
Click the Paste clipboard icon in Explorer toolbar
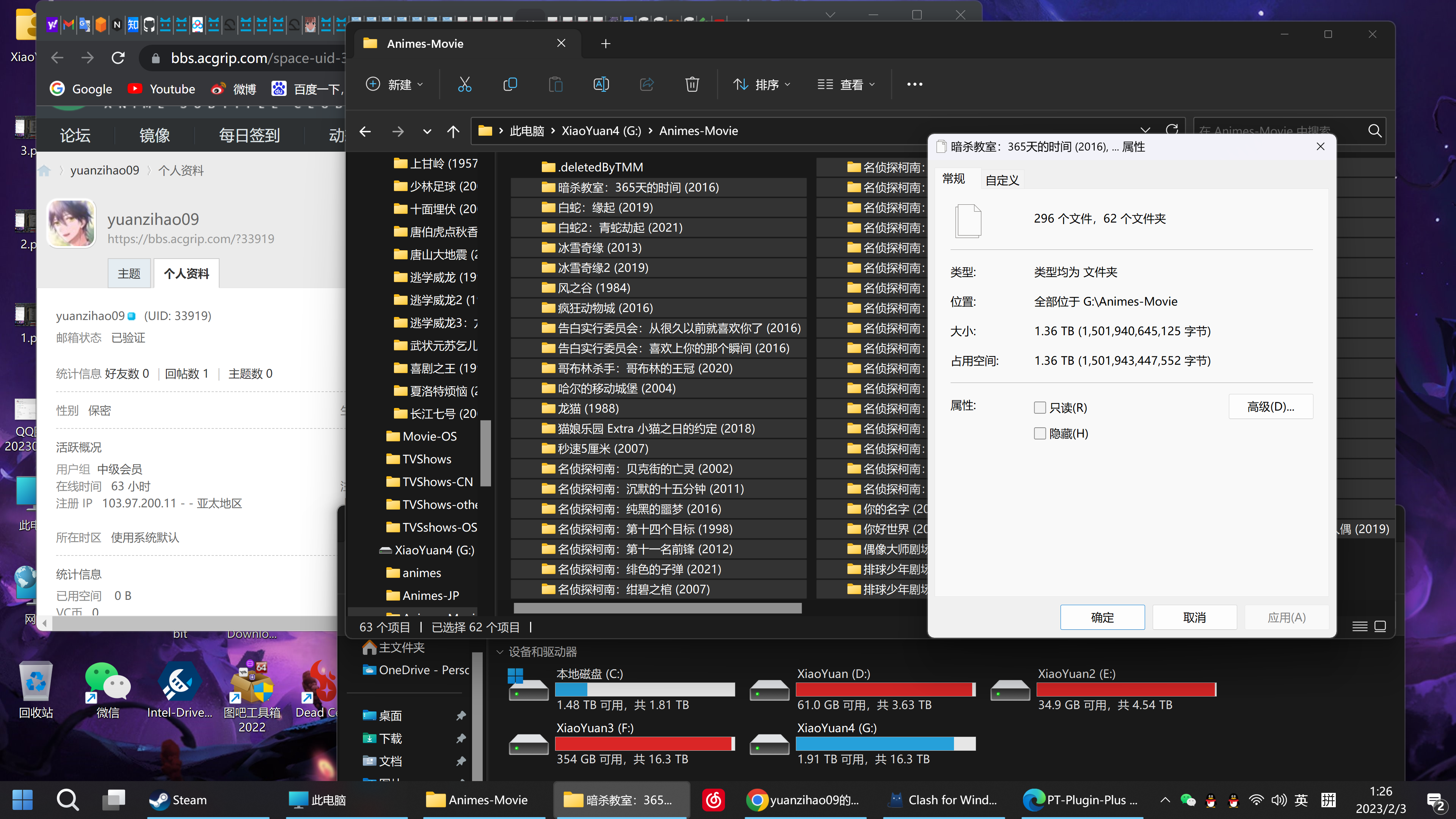(x=555, y=85)
